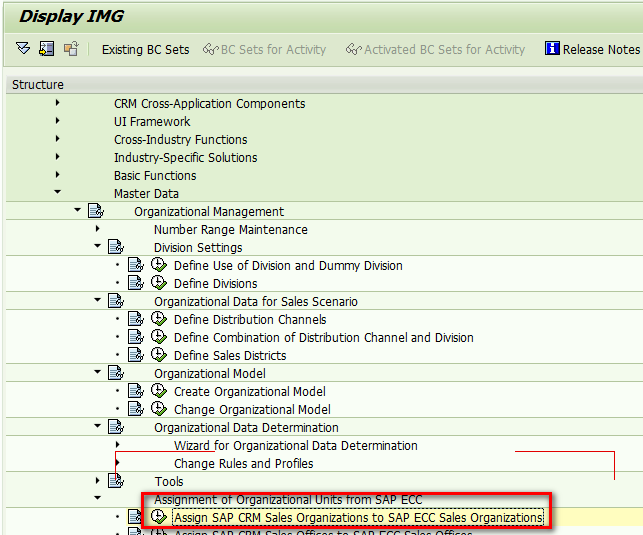This screenshot has height=535, width=643.
Task: Select Define Distribution Channels text
Action: pos(250,320)
